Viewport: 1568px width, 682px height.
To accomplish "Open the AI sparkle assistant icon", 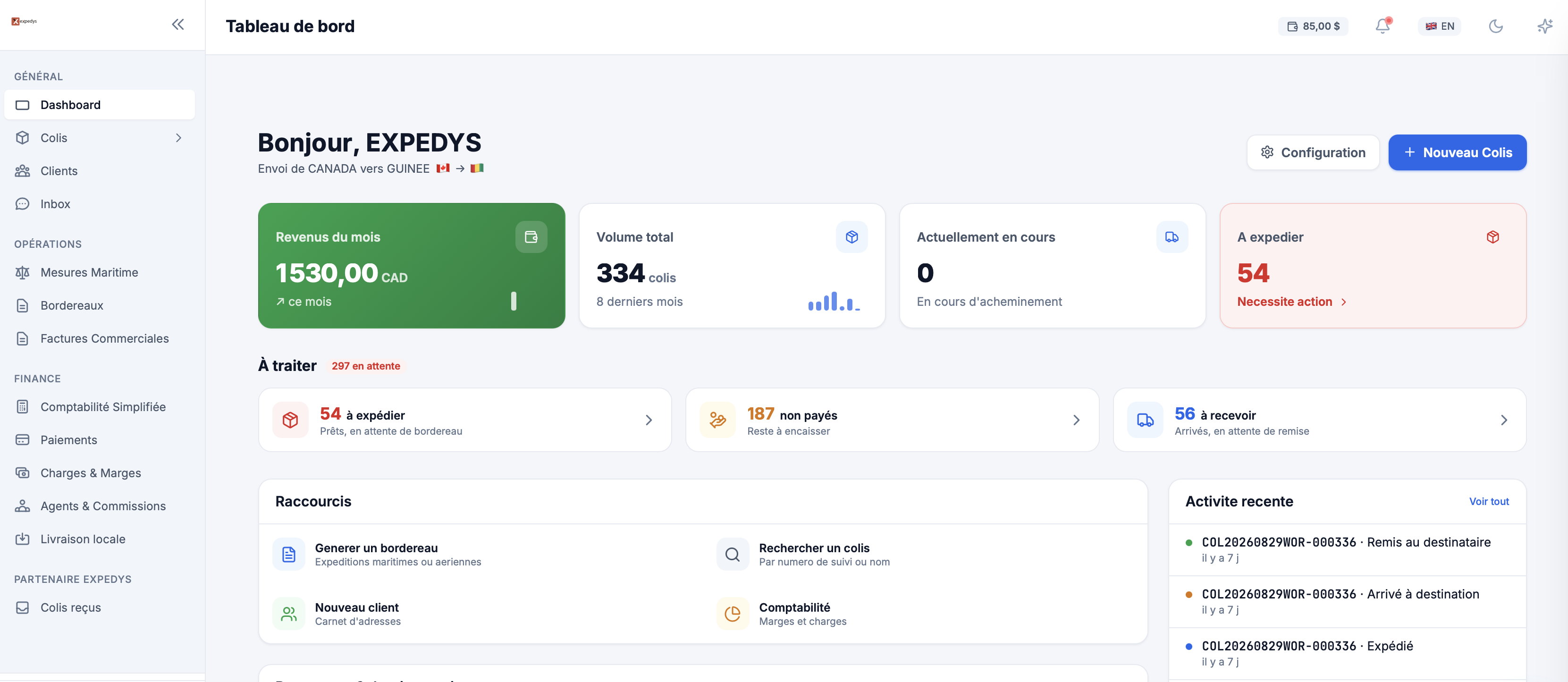I will pos(1544,25).
